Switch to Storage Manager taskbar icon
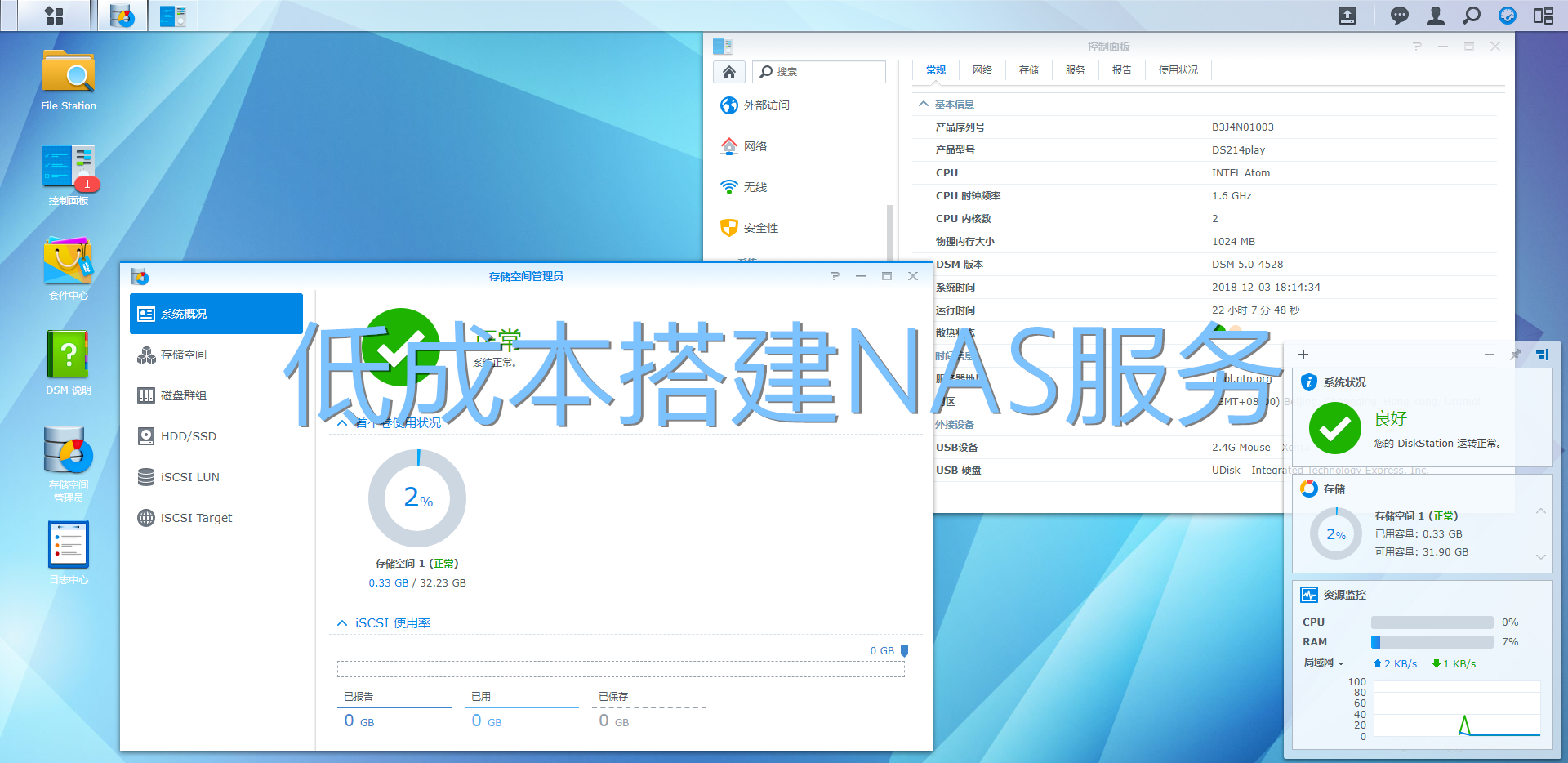This screenshot has width=1568, height=763. click(x=122, y=16)
